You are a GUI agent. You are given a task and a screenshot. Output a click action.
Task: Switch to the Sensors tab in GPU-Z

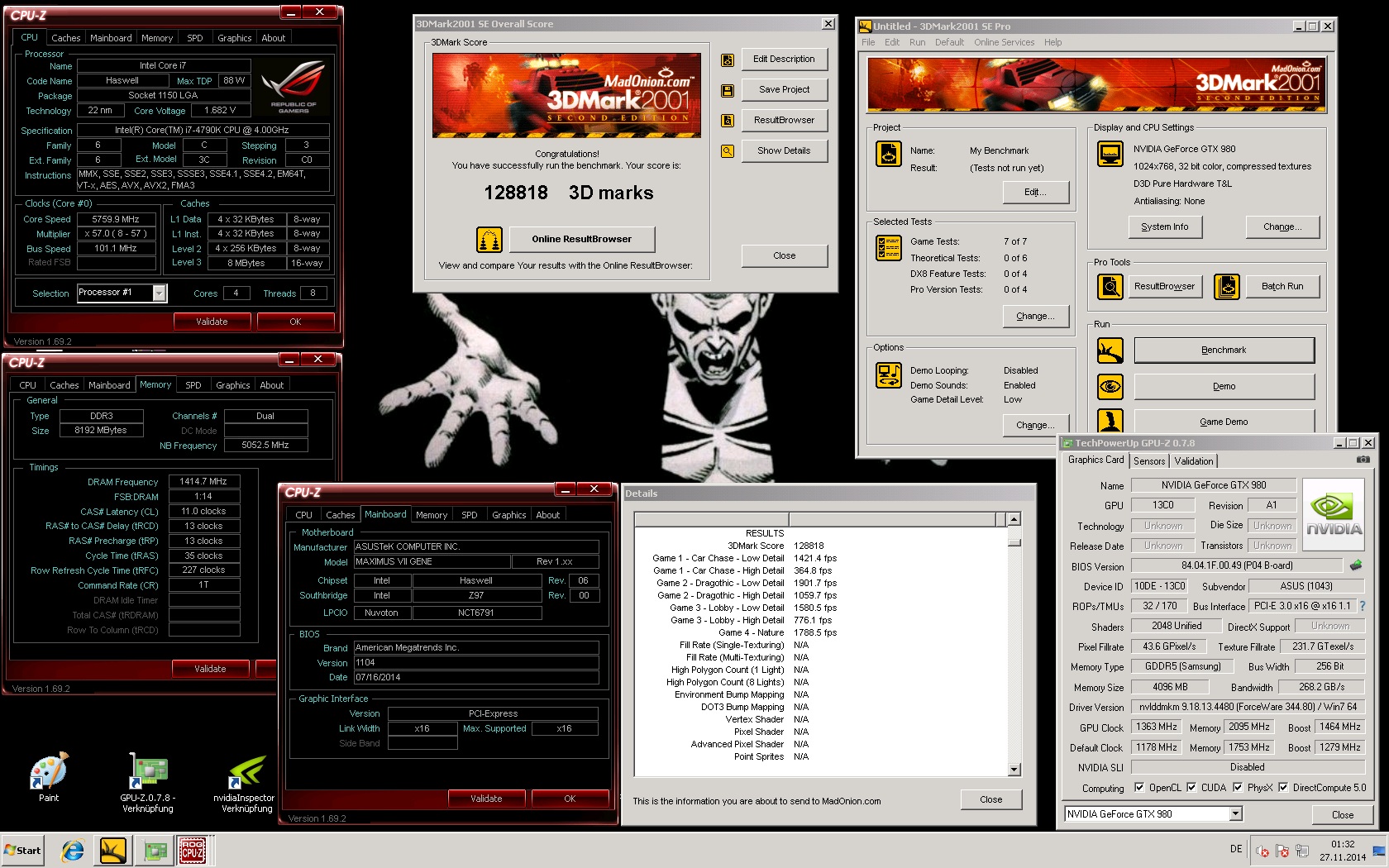click(x=1149, y=461)
